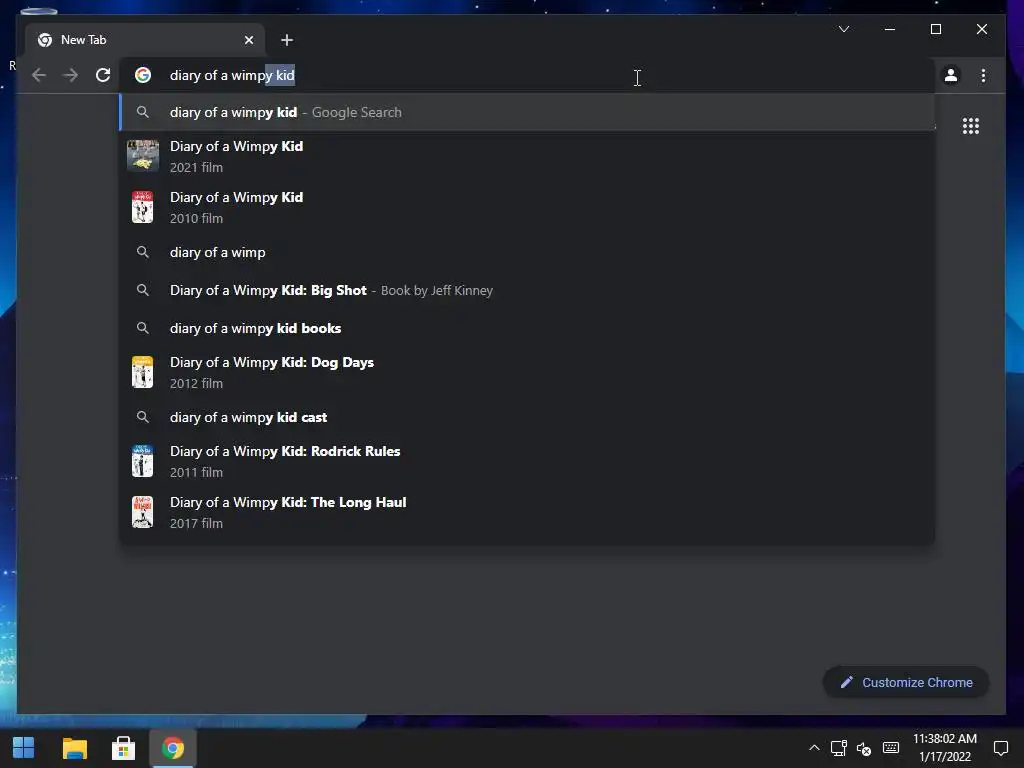Click the search icon beside Google Search suggestion
The width and height of the screenshot is (1024, 768).
click(x=142, y=112)
